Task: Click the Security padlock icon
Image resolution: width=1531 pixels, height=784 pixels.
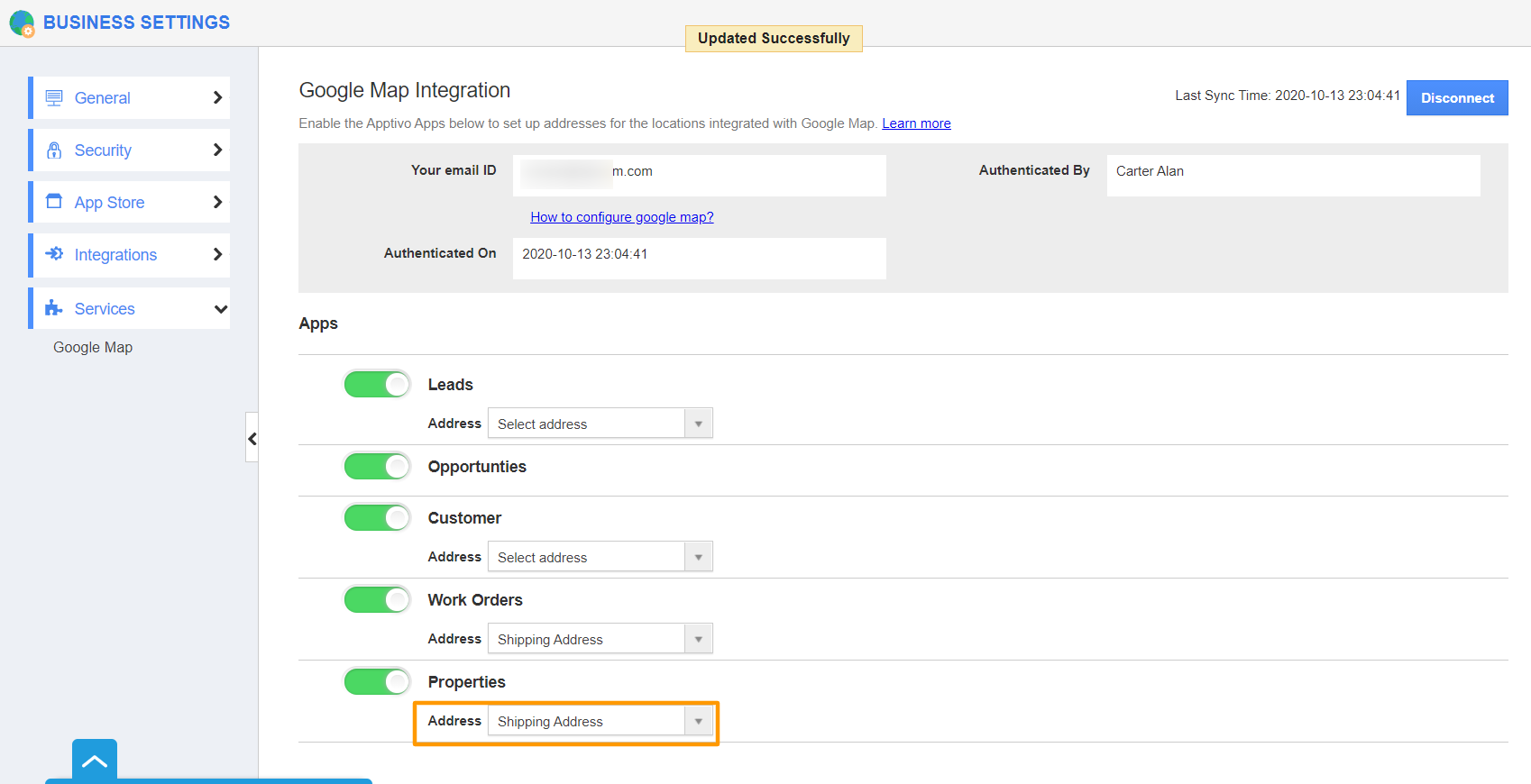Action: point(54,150)
